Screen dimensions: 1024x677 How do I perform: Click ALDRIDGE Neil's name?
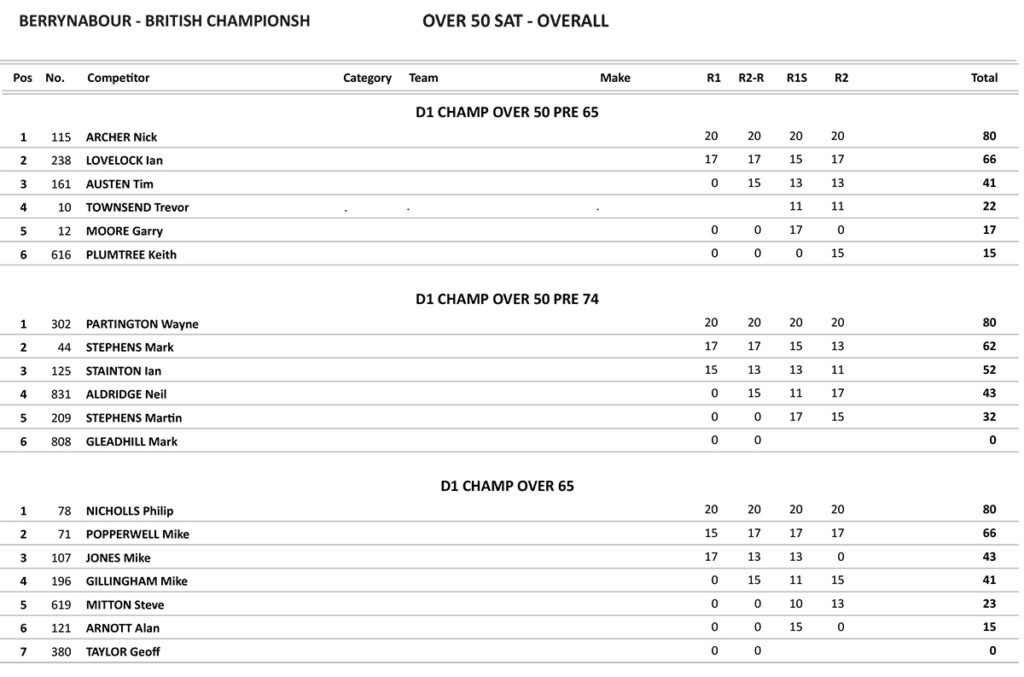(126, 394)
